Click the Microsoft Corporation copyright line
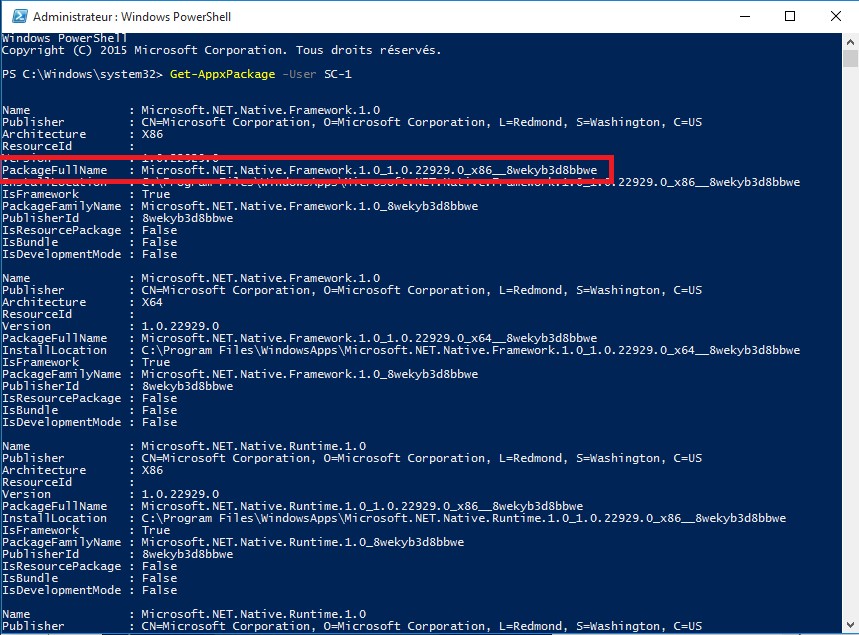The width and height of the screenshot is (859, 635). pos(221,50)
